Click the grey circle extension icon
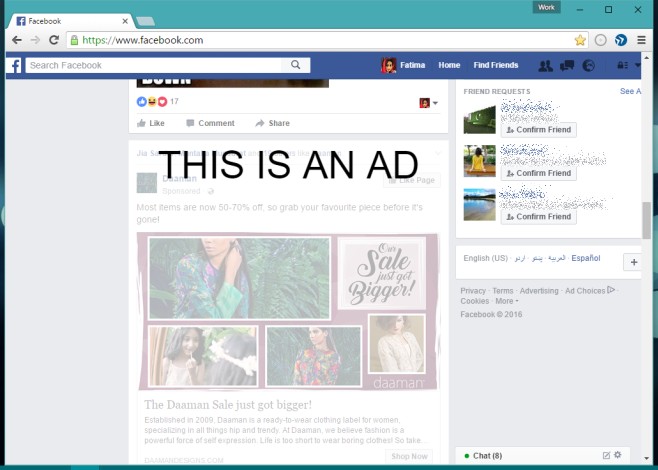This screenshot has height=470, width=658. pyautogui.click(x=601, y=40)
